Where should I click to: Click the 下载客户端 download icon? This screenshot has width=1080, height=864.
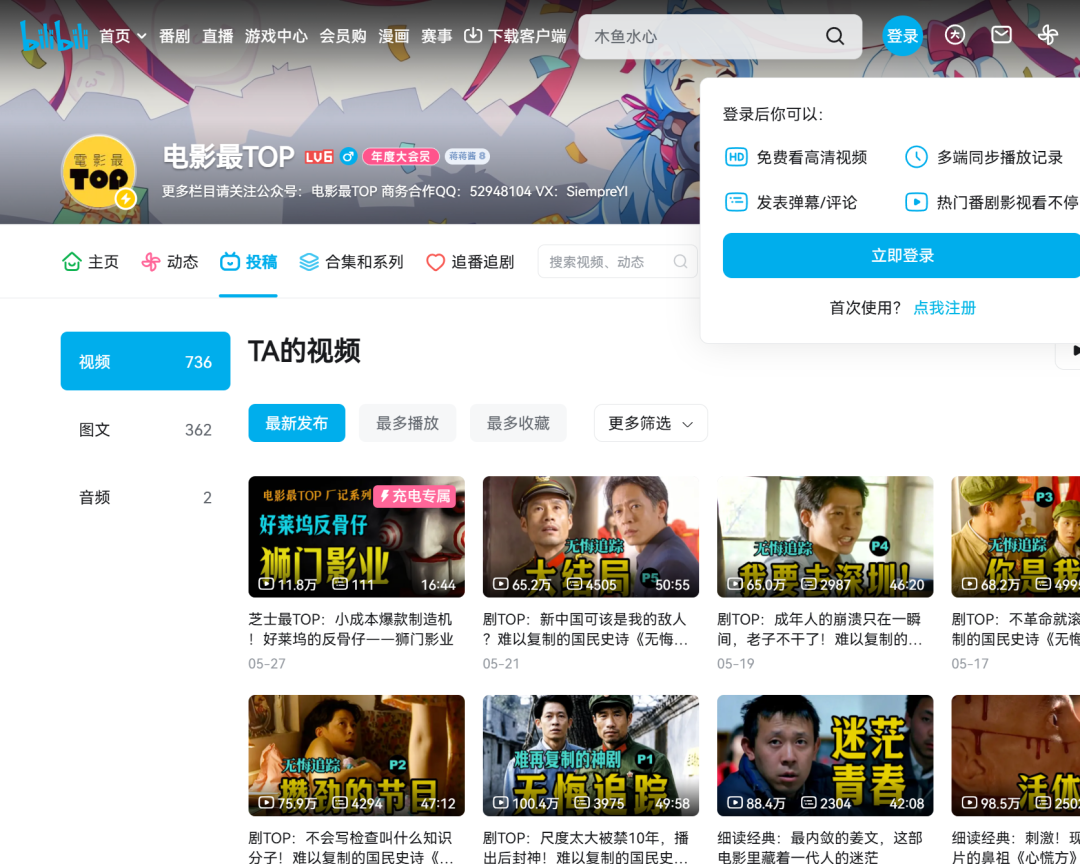point(473,35)
